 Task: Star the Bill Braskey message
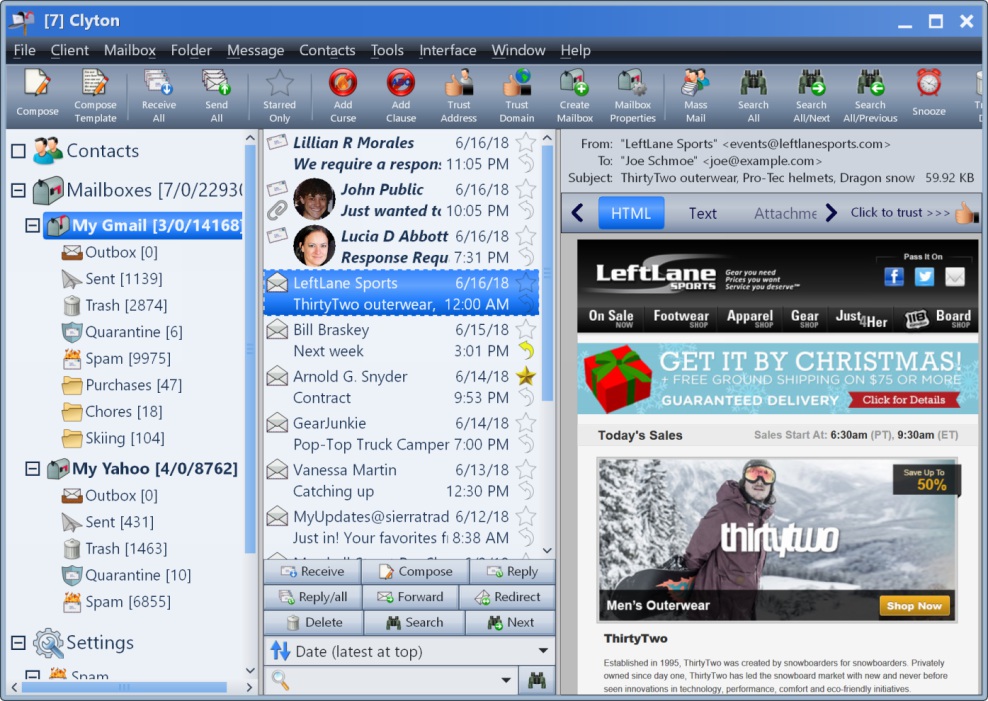pyautogui.click(x=526, y=329)
